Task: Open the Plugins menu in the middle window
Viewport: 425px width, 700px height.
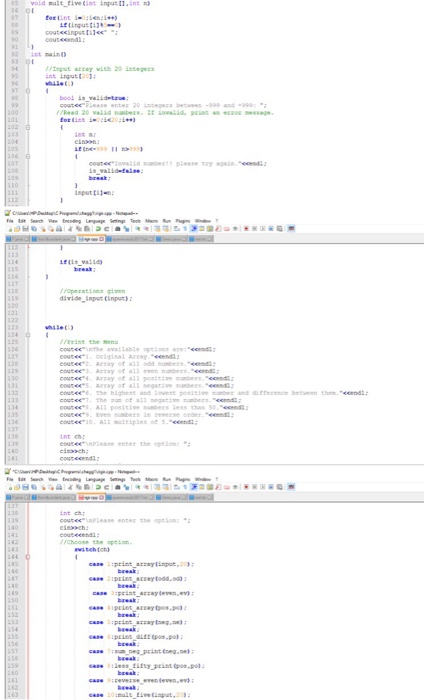Action: click(x=183, y=221)
